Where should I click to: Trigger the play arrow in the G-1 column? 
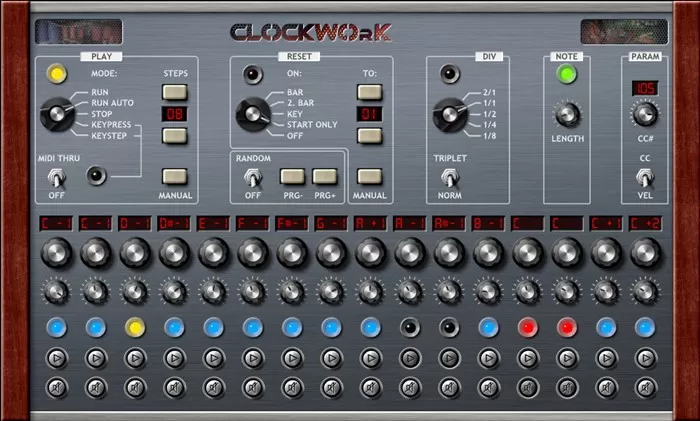[x=332, y=358]
